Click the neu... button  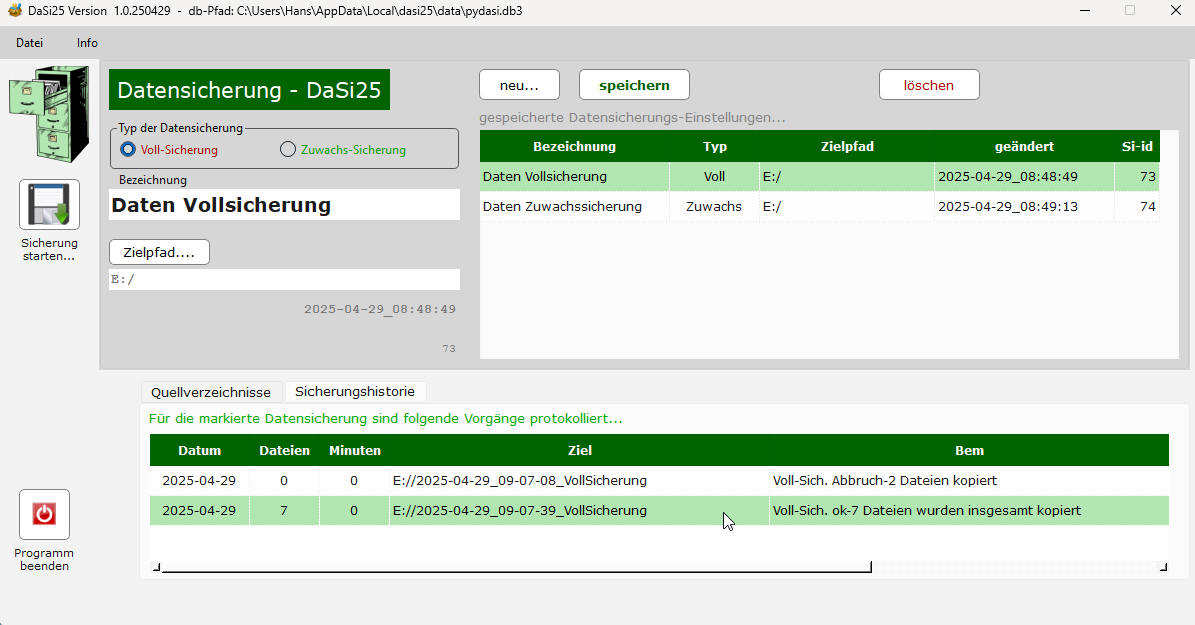click(519, 85)
